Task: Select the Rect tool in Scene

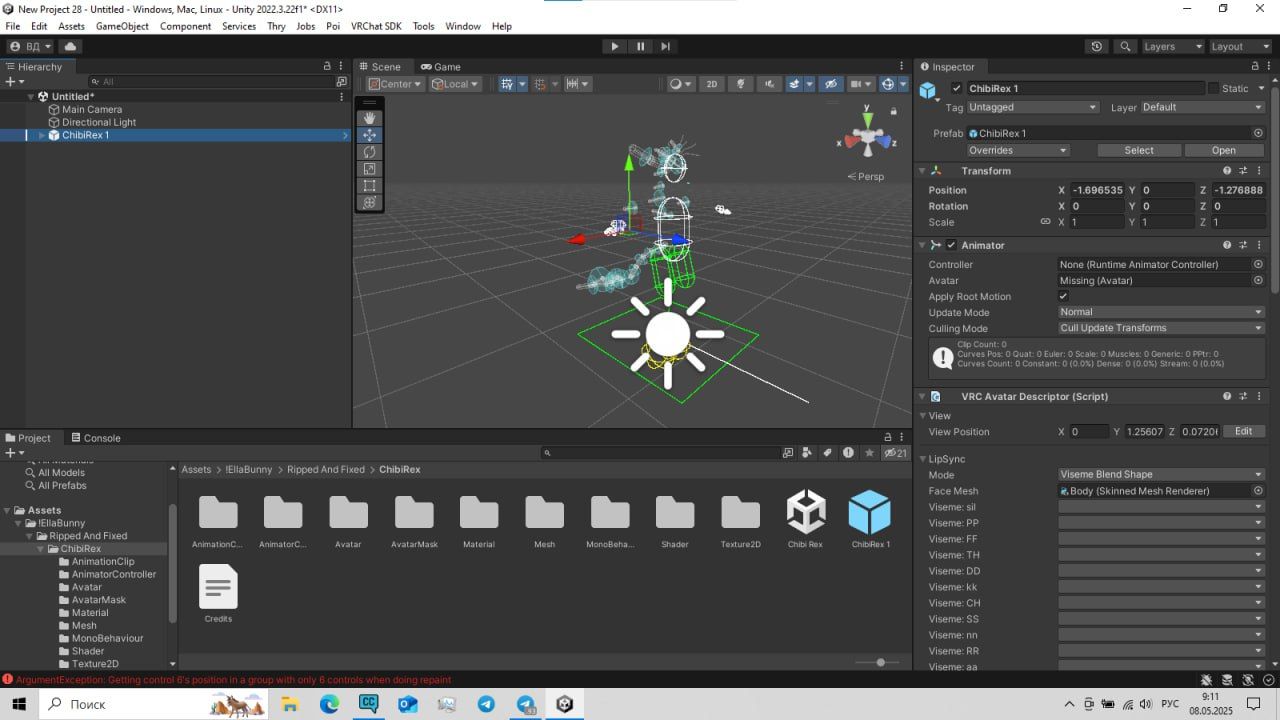Action: (x=369, y=186)
